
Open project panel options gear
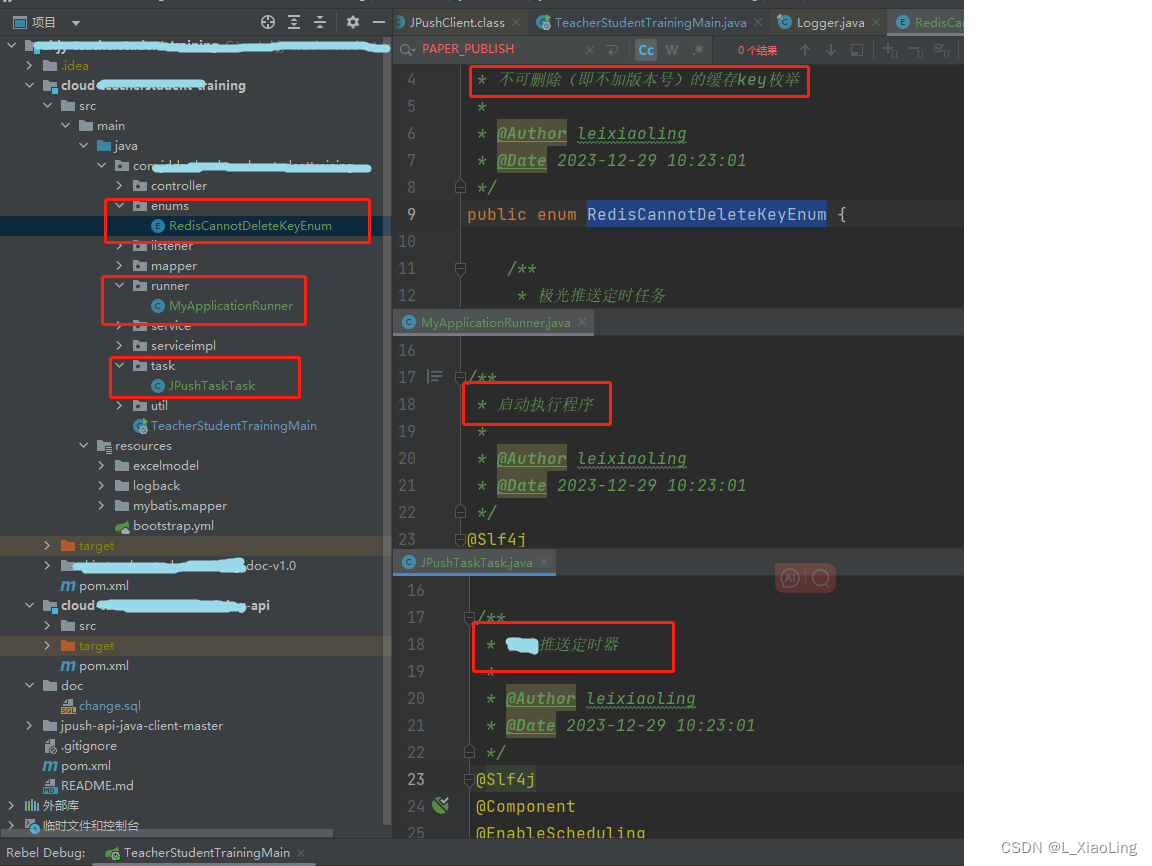coord(352,21)
